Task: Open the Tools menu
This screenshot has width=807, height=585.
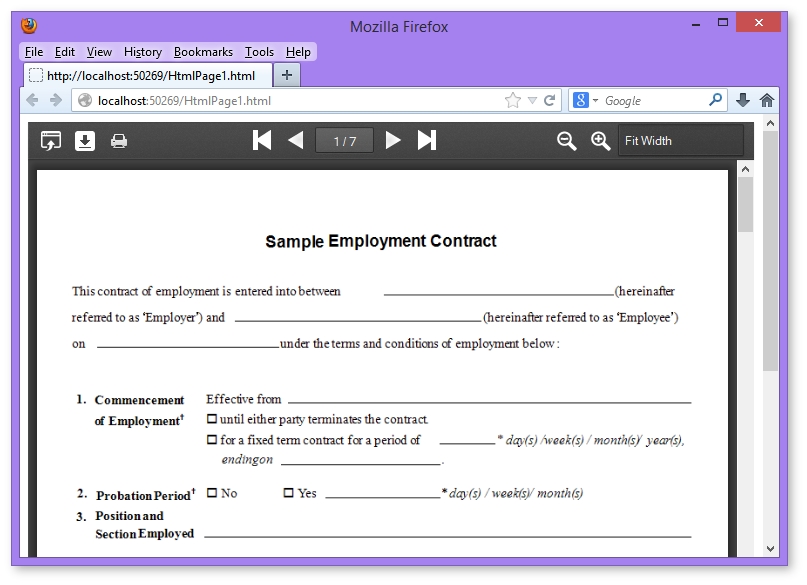Action: [x=259, y=52]
